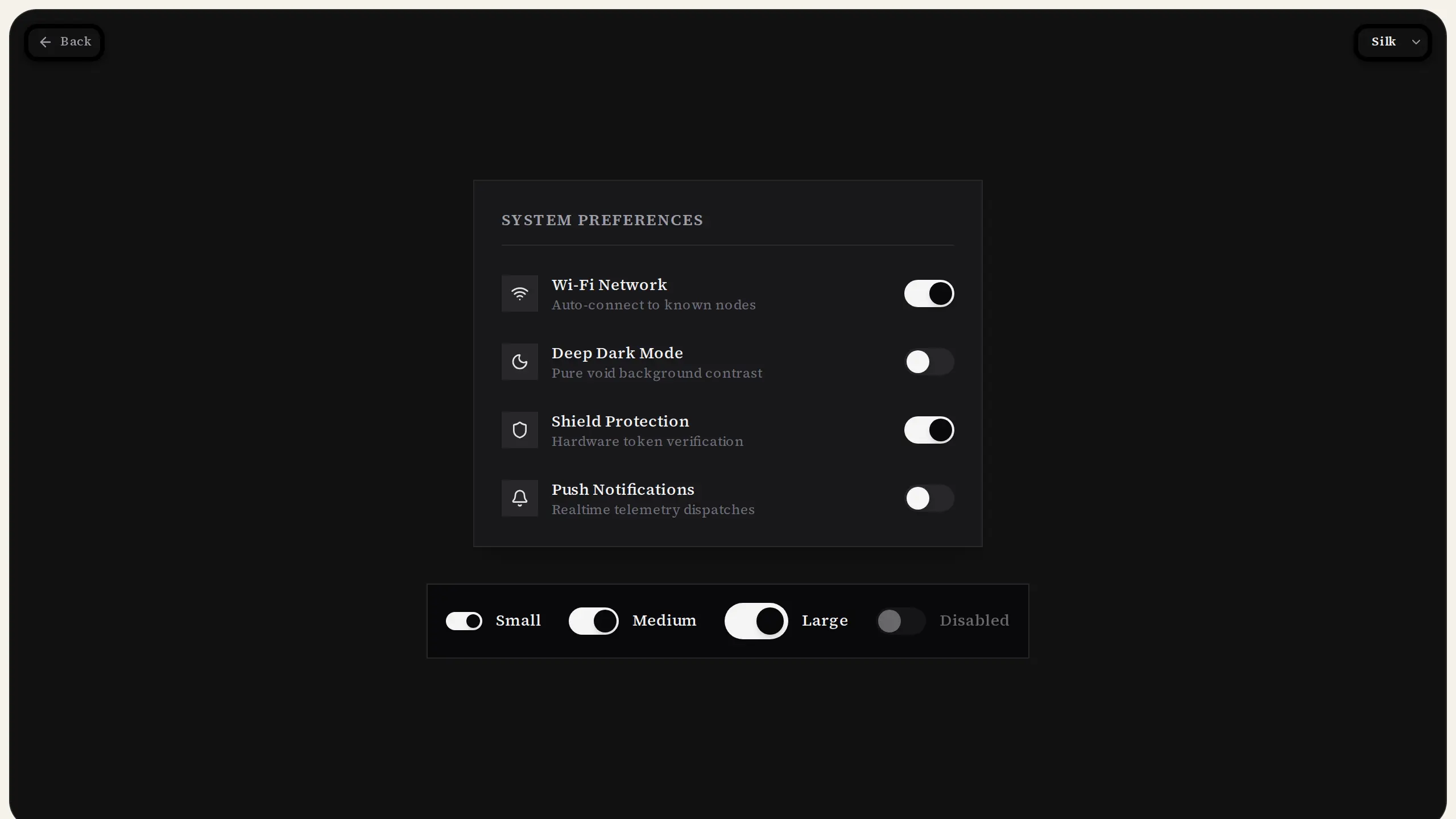Click 'Realtime telemetry dispatches' description
The height and width of the screenshot is (819, 1456).
pyautogui.click(x=653, y=510)
